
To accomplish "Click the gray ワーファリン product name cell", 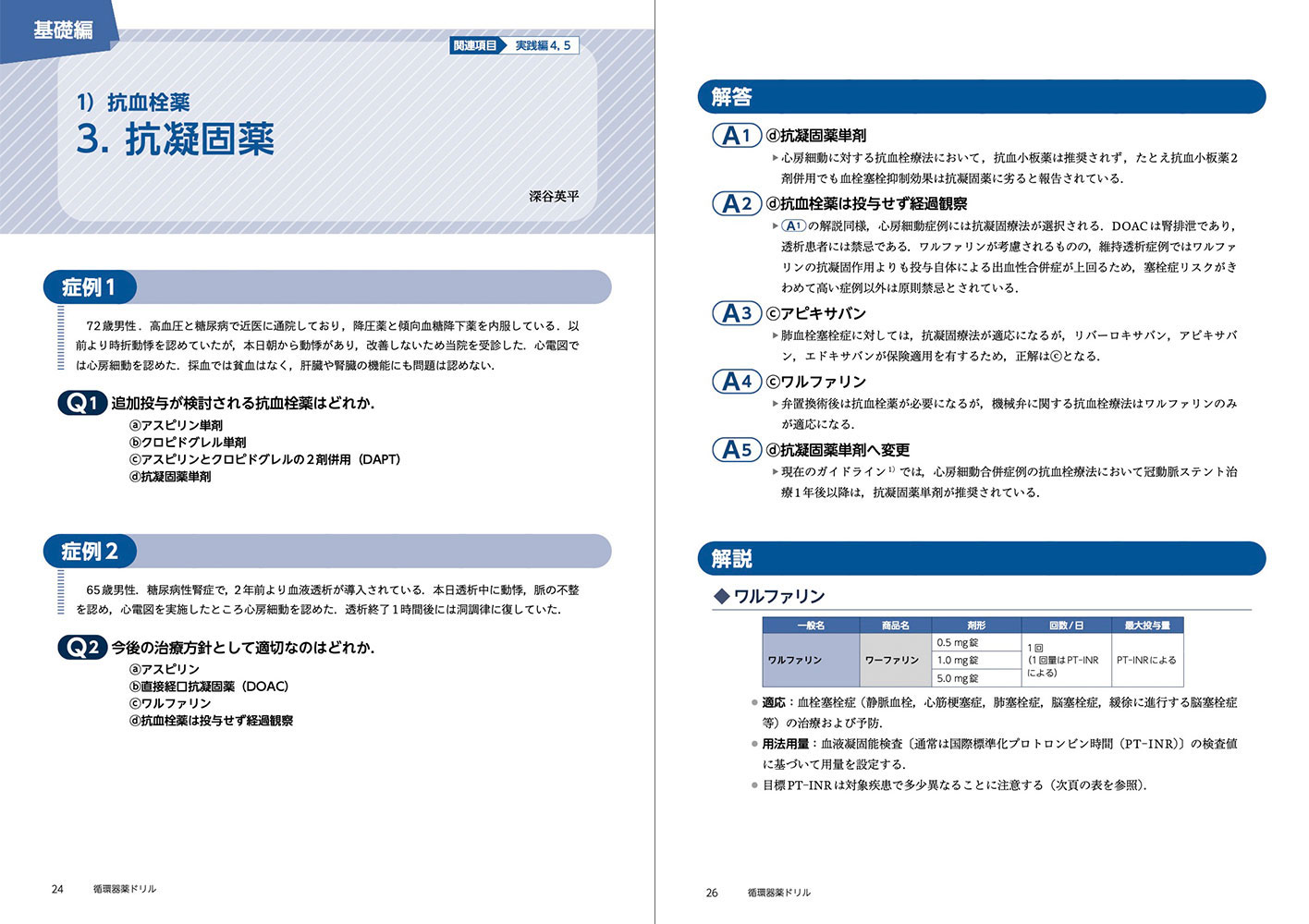I will [894, 661].
